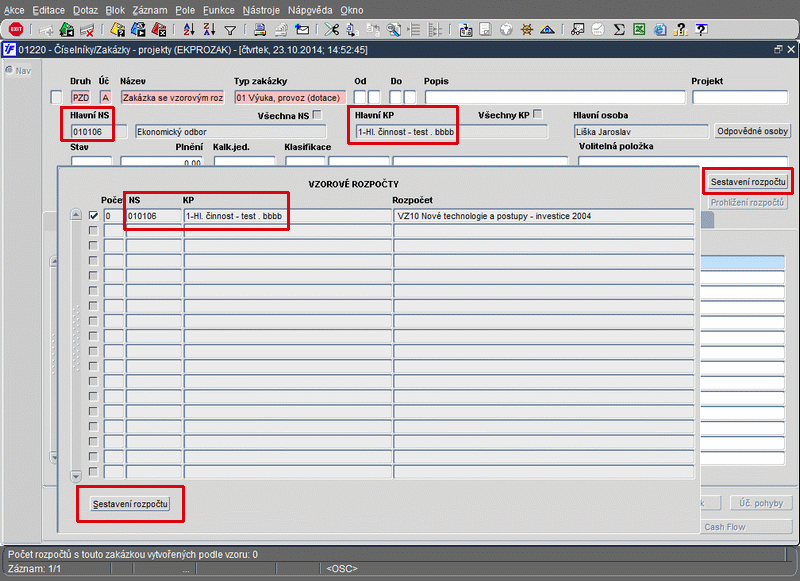This screenshot has width=800, height=581.
Task: Click the red cancel-query icon
Action: 159,30
